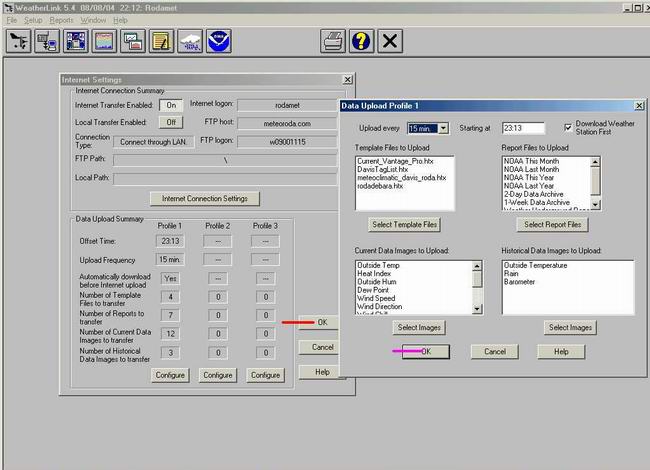Open the plot graphs toolbar icon

[133, 41]
